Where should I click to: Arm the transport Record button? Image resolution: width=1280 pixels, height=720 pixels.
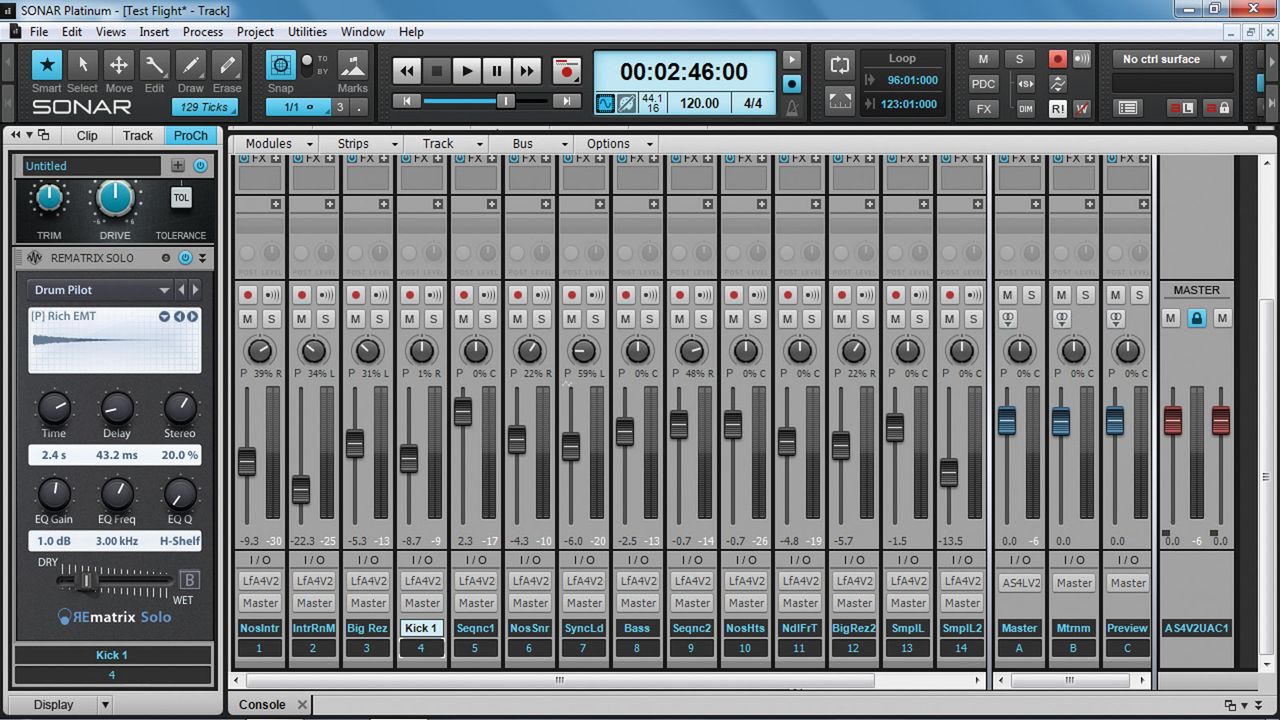(x=567, y=71)
